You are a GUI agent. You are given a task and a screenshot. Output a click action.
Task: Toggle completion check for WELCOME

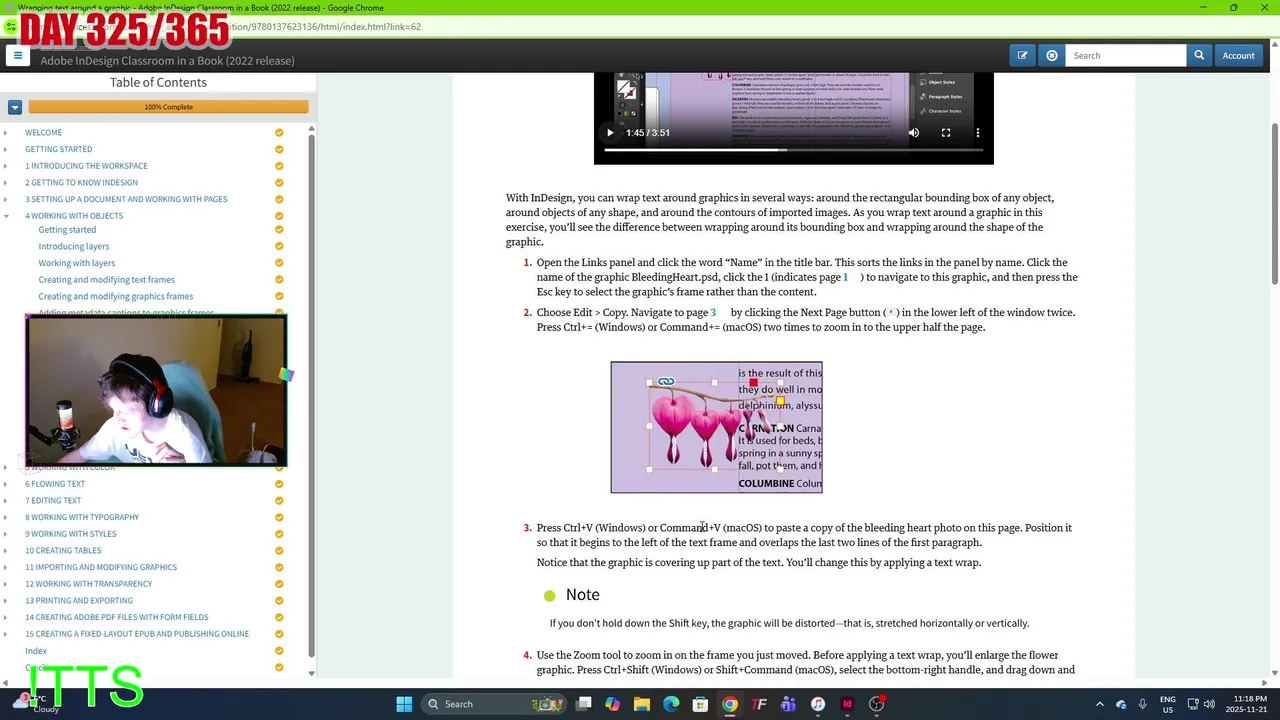279,133
